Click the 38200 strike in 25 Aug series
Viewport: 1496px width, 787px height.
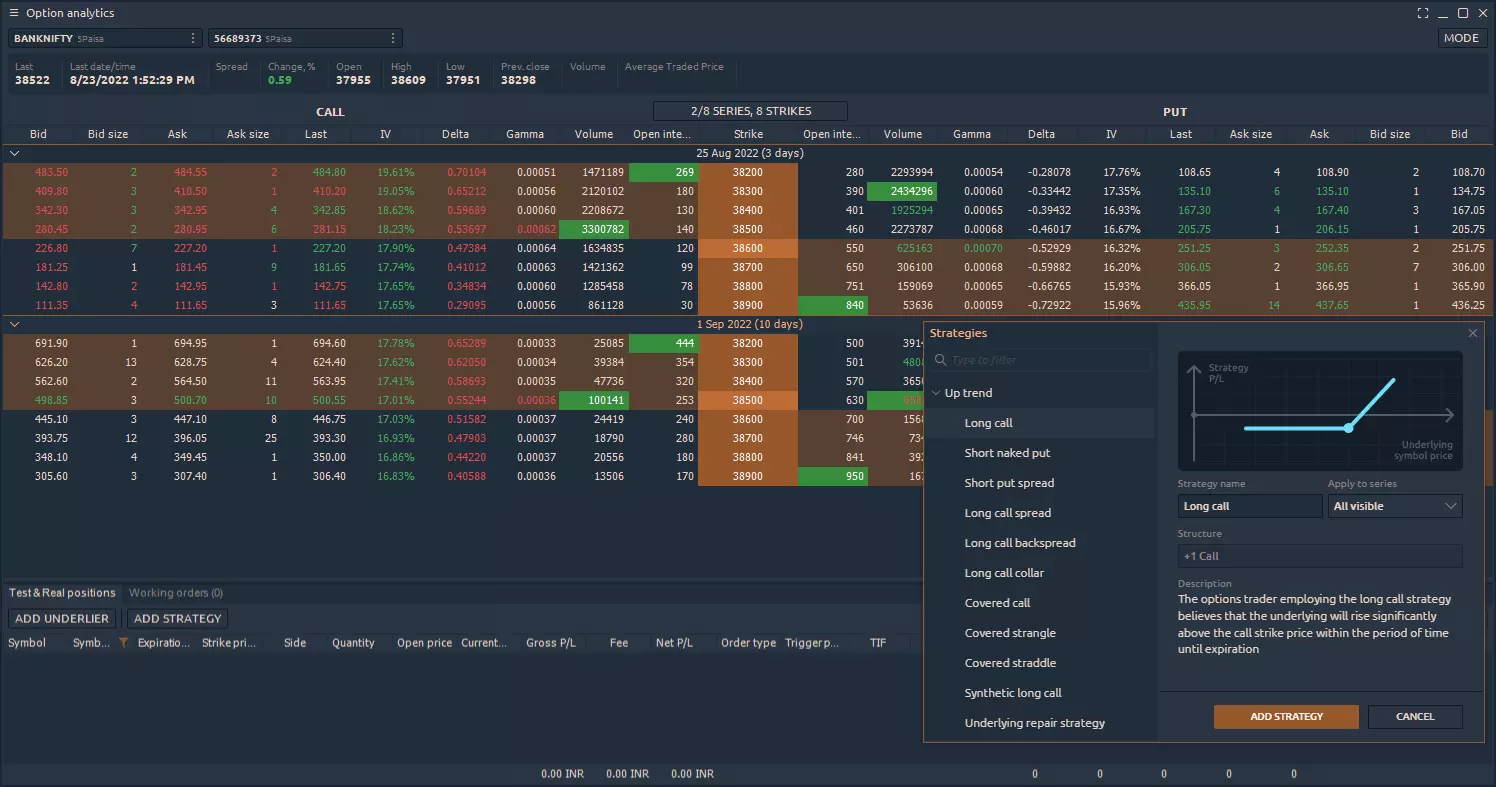pyautogui.click(x=748, y=172)
